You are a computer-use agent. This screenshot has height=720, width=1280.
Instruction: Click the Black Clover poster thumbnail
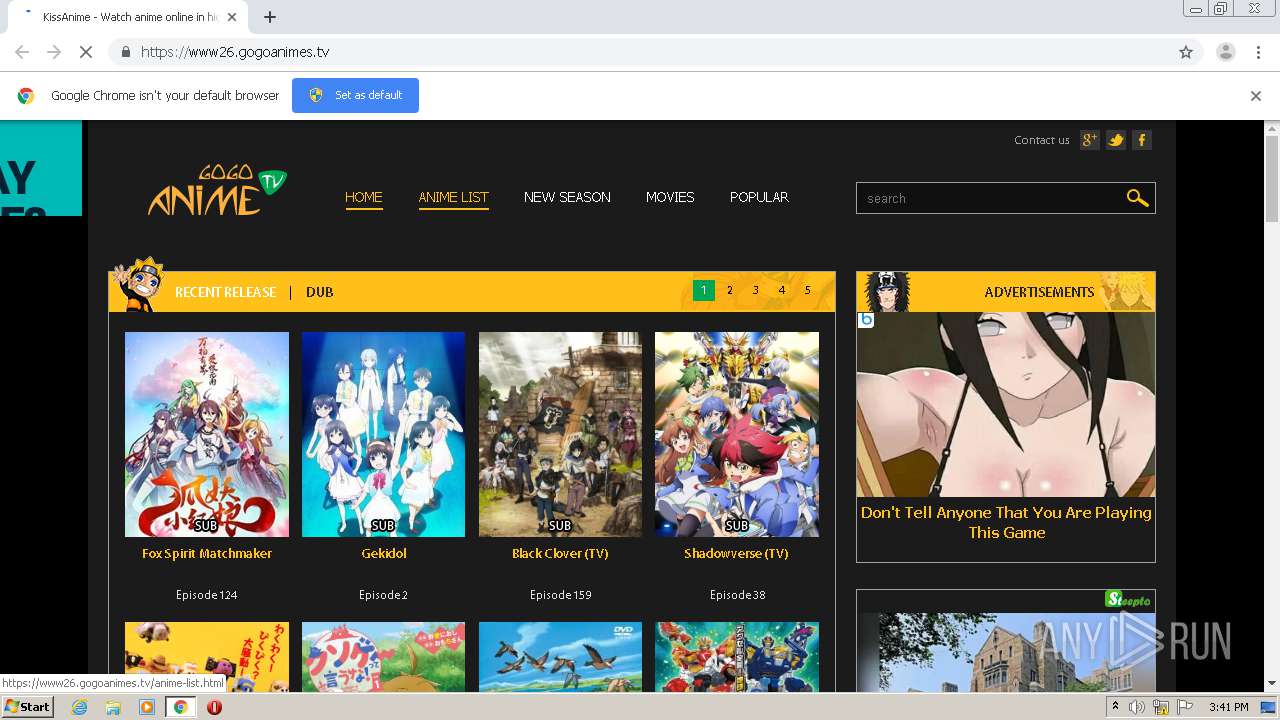click(560, 434)
